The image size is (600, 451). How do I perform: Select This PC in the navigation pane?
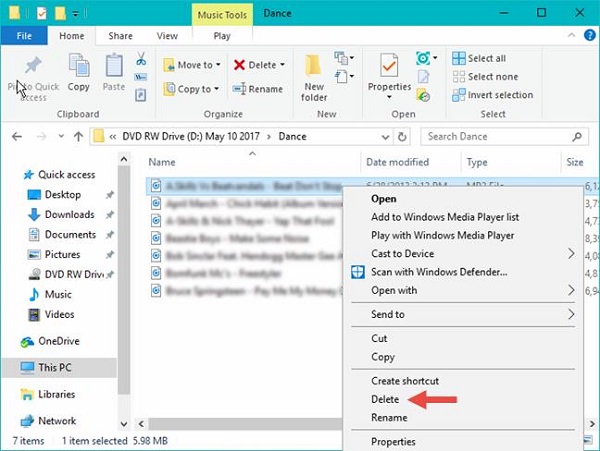click(59, 367)
